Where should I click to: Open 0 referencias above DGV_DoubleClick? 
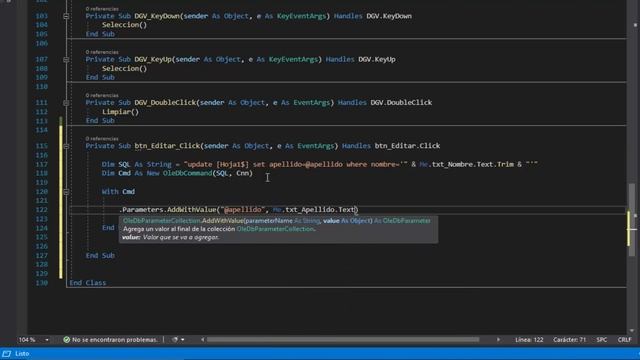coord(102,95)
